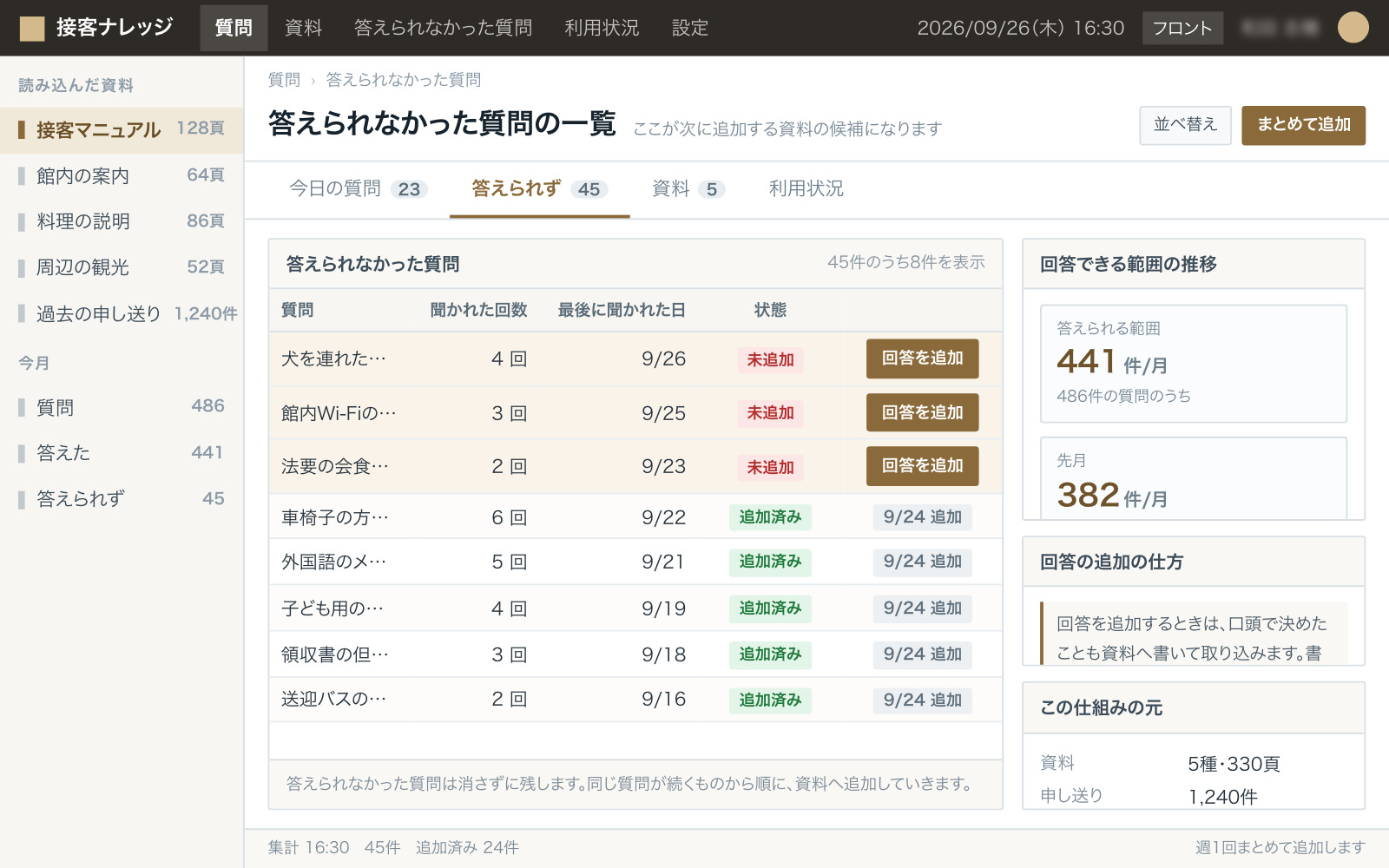Click 追加済み 24件 in the status bar
The height and width of the screenshot is (868, 1389).
(467, 848)
